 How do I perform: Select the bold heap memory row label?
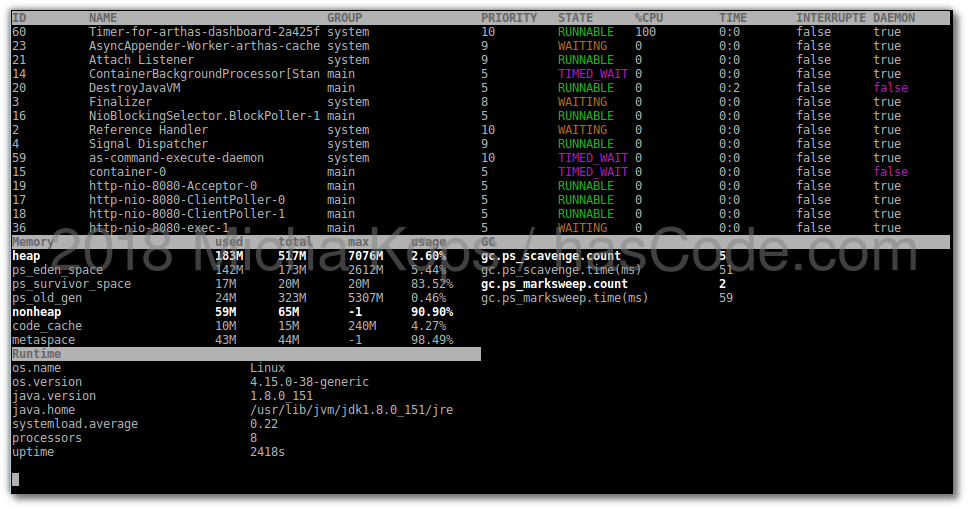[x=26, y=256]
